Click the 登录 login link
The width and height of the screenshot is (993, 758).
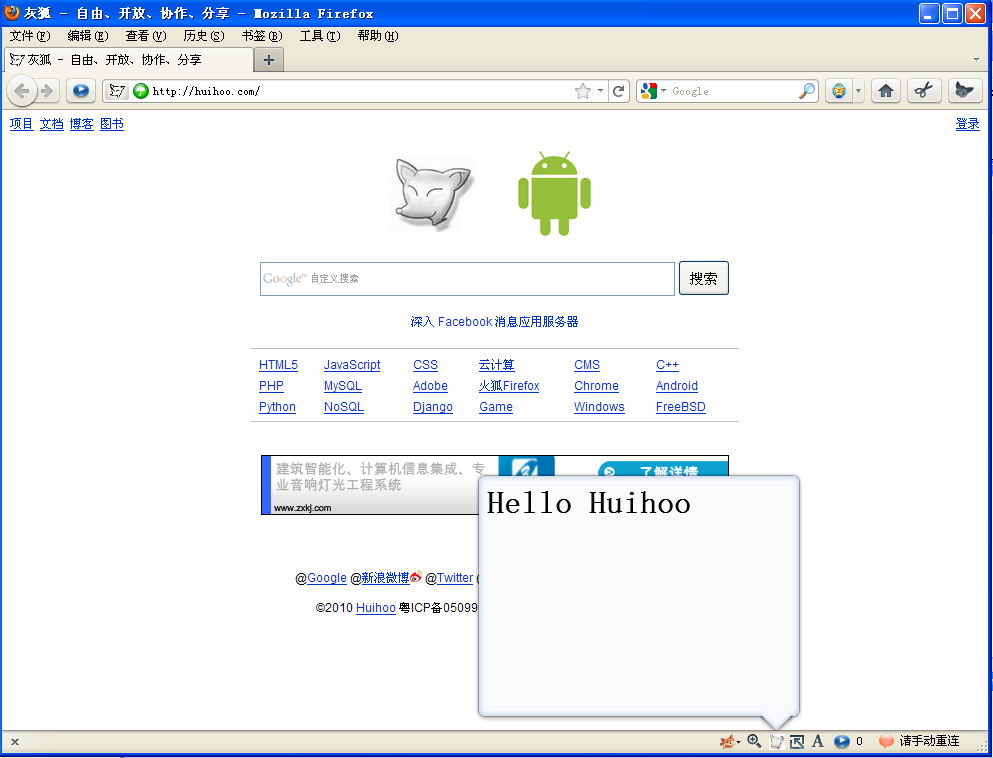pos(967,124)
